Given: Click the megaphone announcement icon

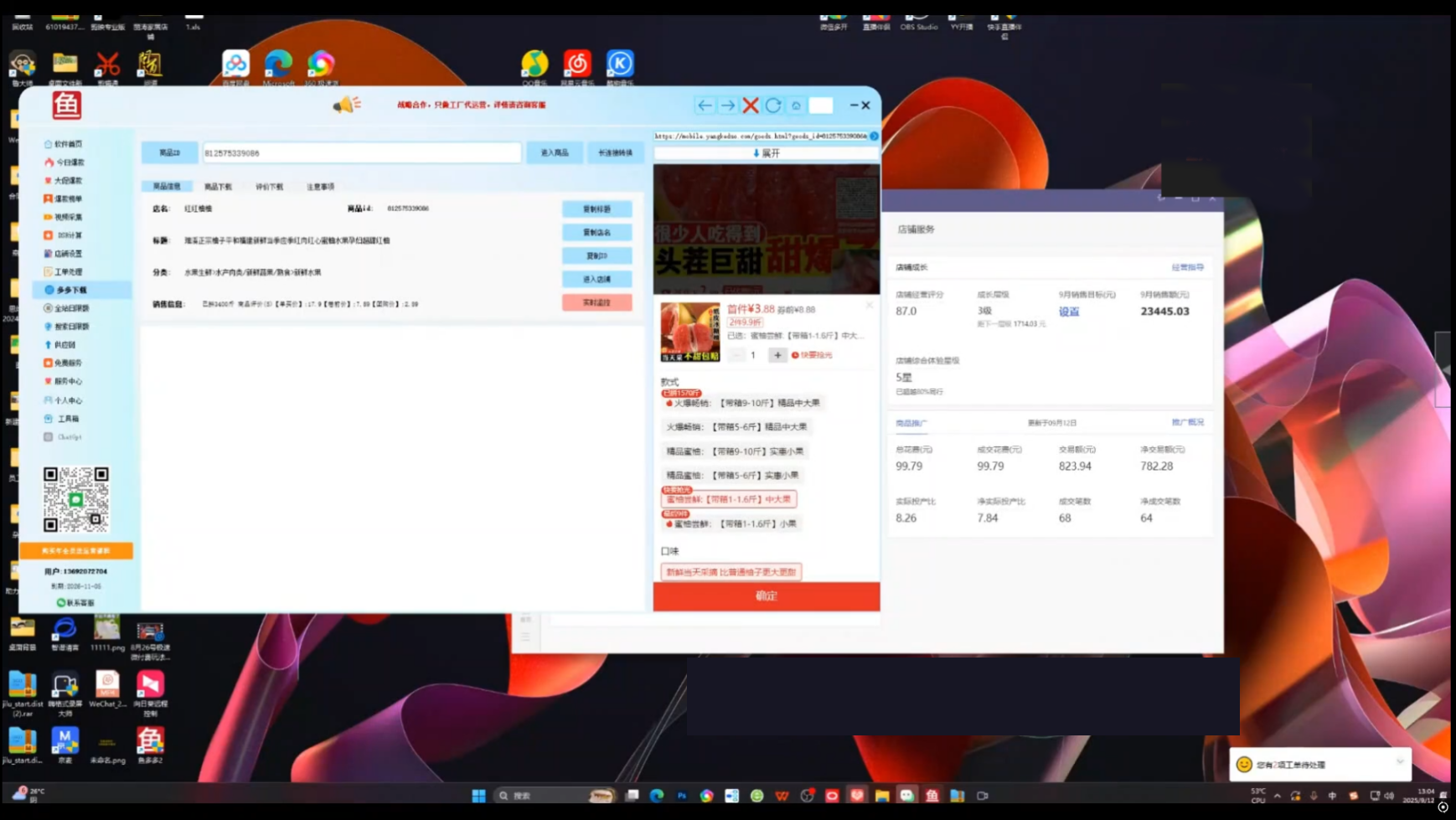Looking at the screenshot, I should (346, 105).
